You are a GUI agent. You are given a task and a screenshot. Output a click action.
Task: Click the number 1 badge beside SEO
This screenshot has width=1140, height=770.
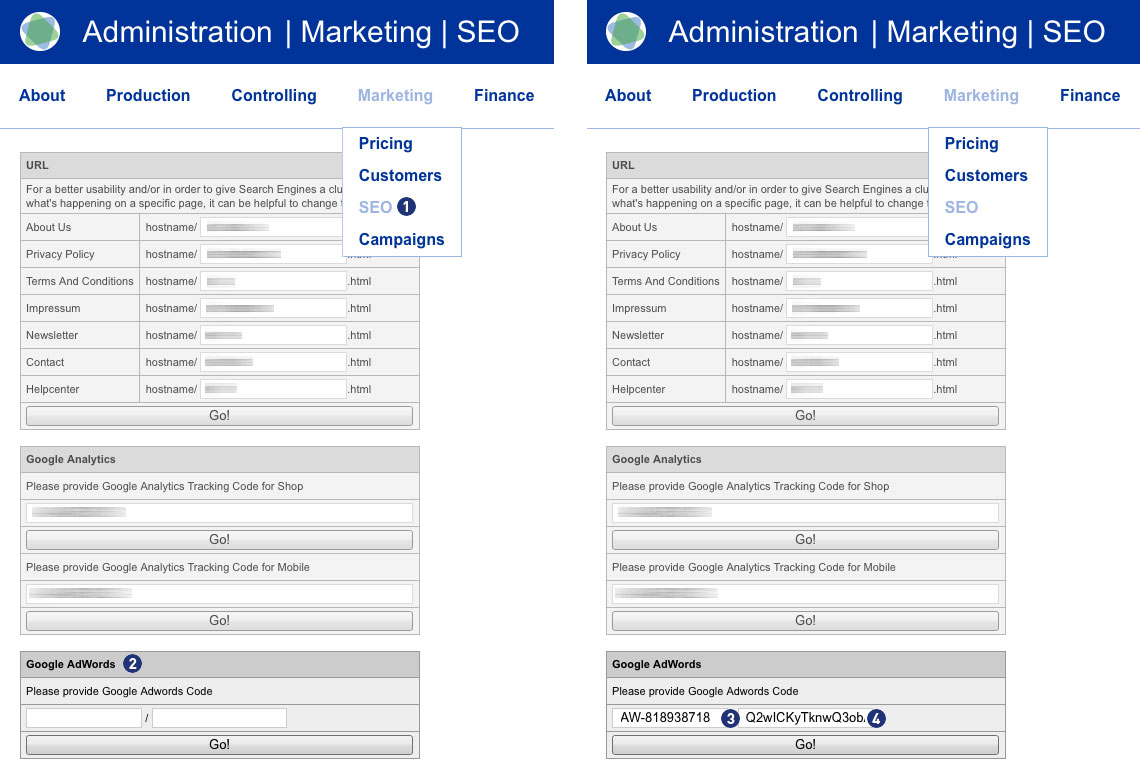(406, 207)
